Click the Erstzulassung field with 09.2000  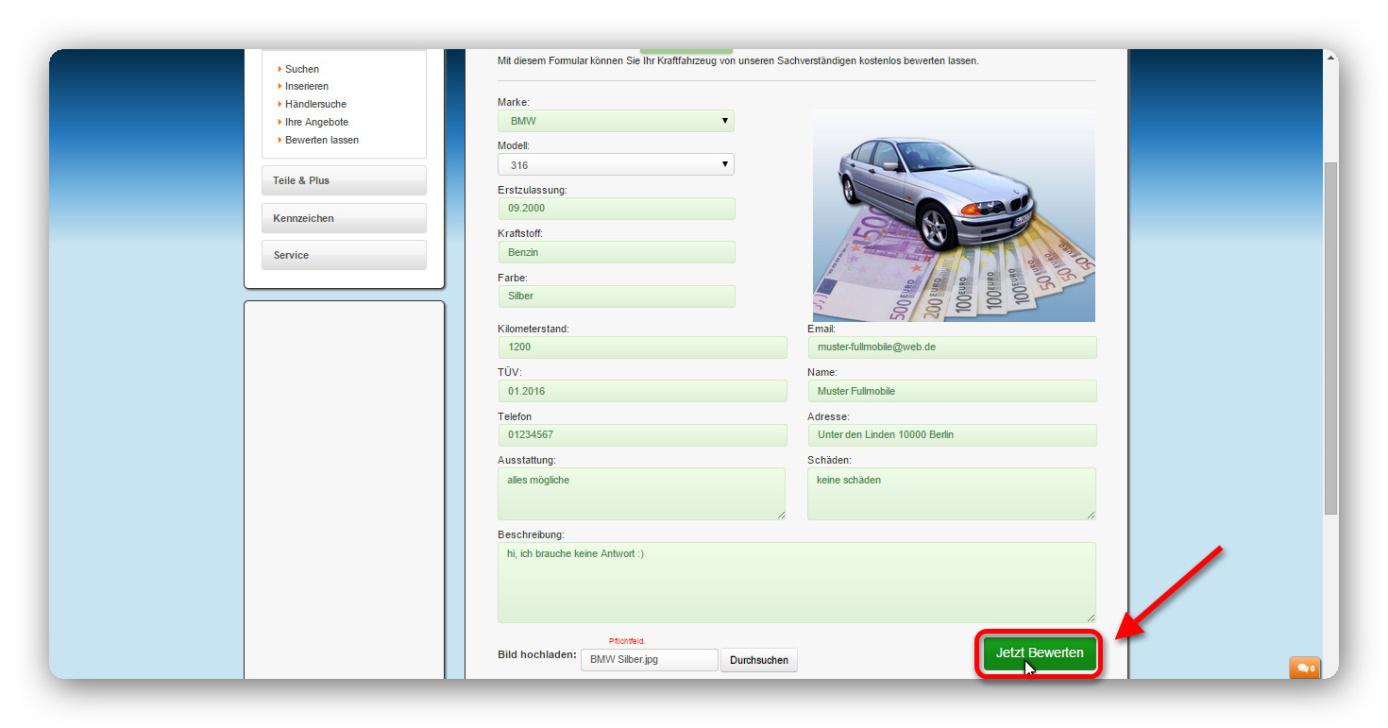(616, 209)
